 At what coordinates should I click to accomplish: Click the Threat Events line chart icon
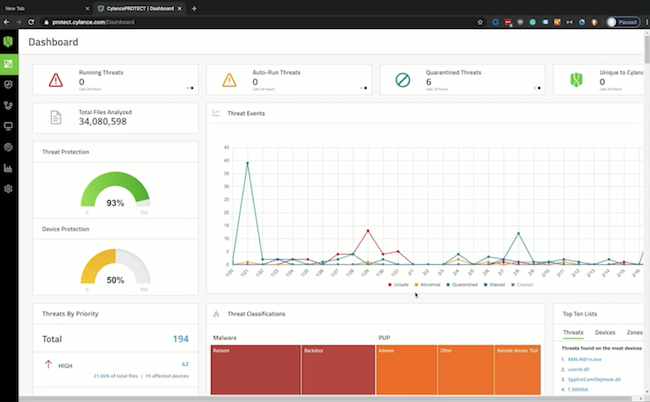(x=216, y=113)
